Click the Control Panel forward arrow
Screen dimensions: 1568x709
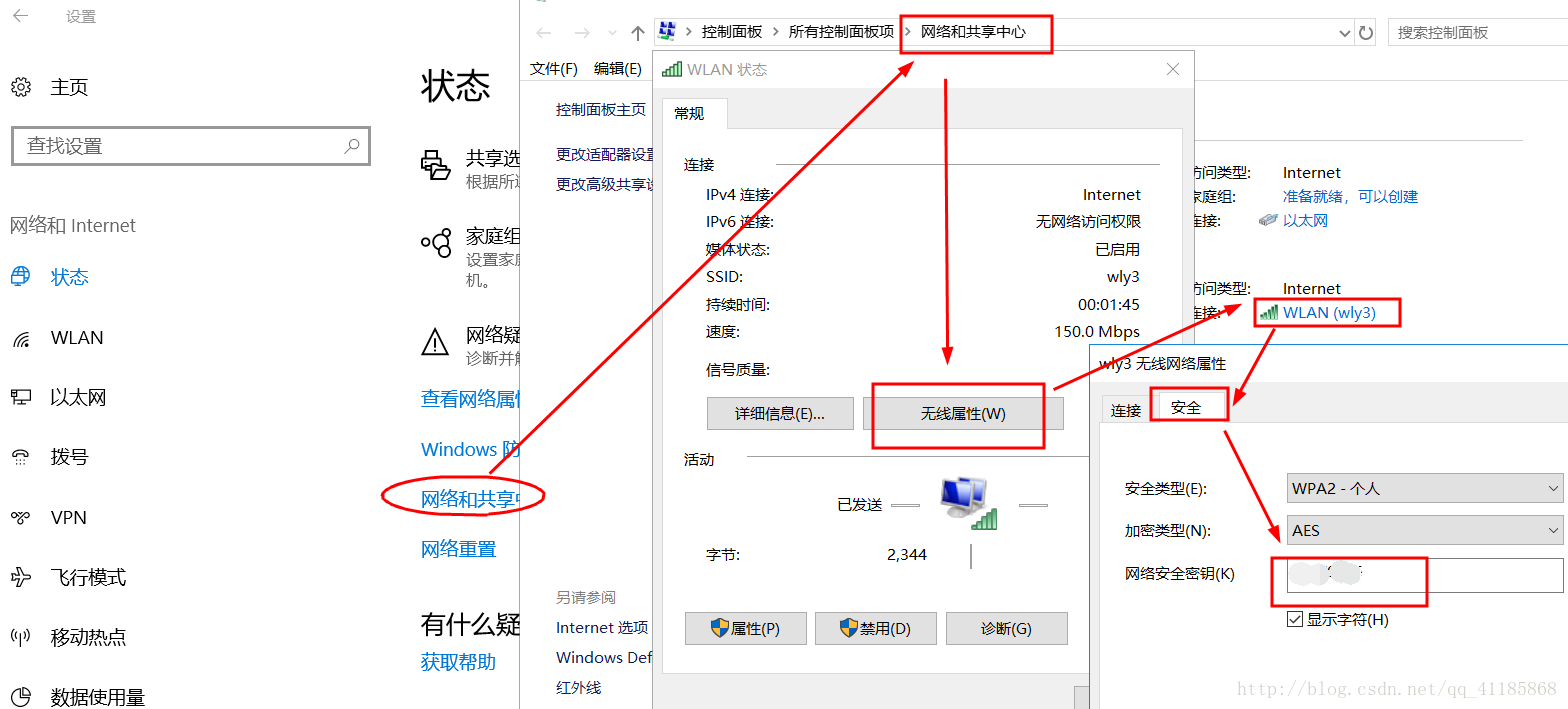tap(582, 32)
